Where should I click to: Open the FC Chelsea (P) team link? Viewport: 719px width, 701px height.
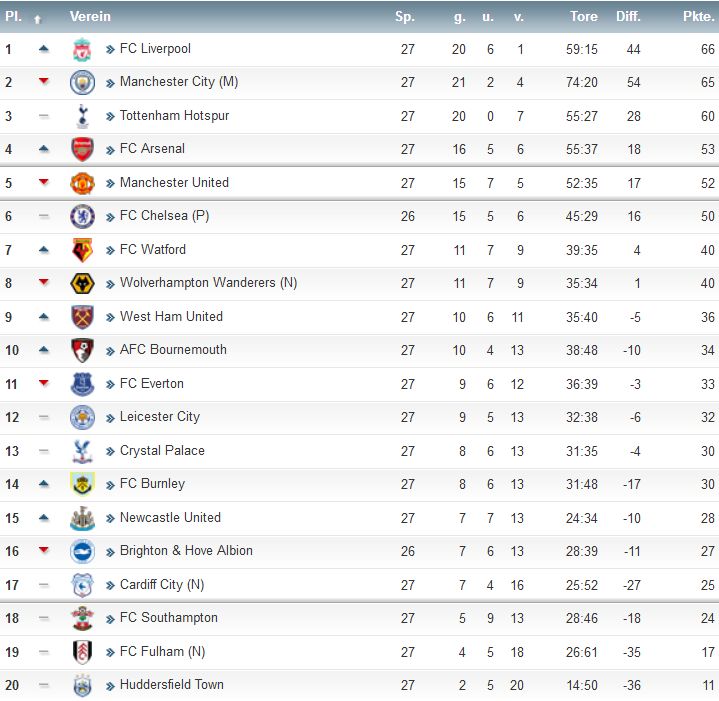[x=164, y=216]
